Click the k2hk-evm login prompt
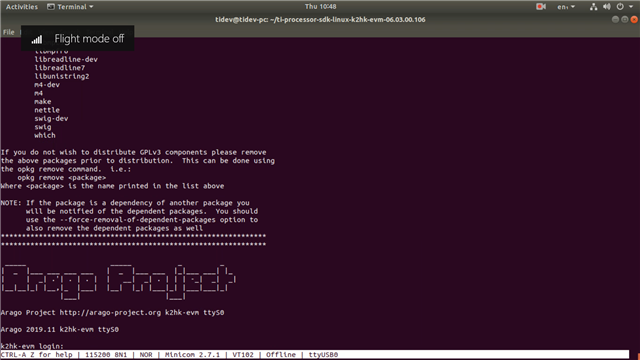 32,346
